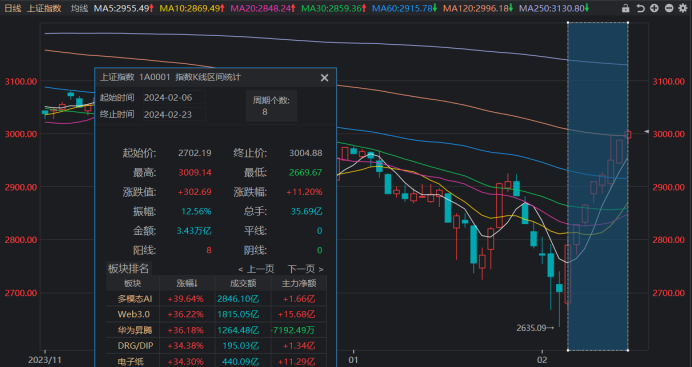Click the -7192.49万 cell for 华为昇腾
Screen dimensions: 692x367
click(293, 330)
